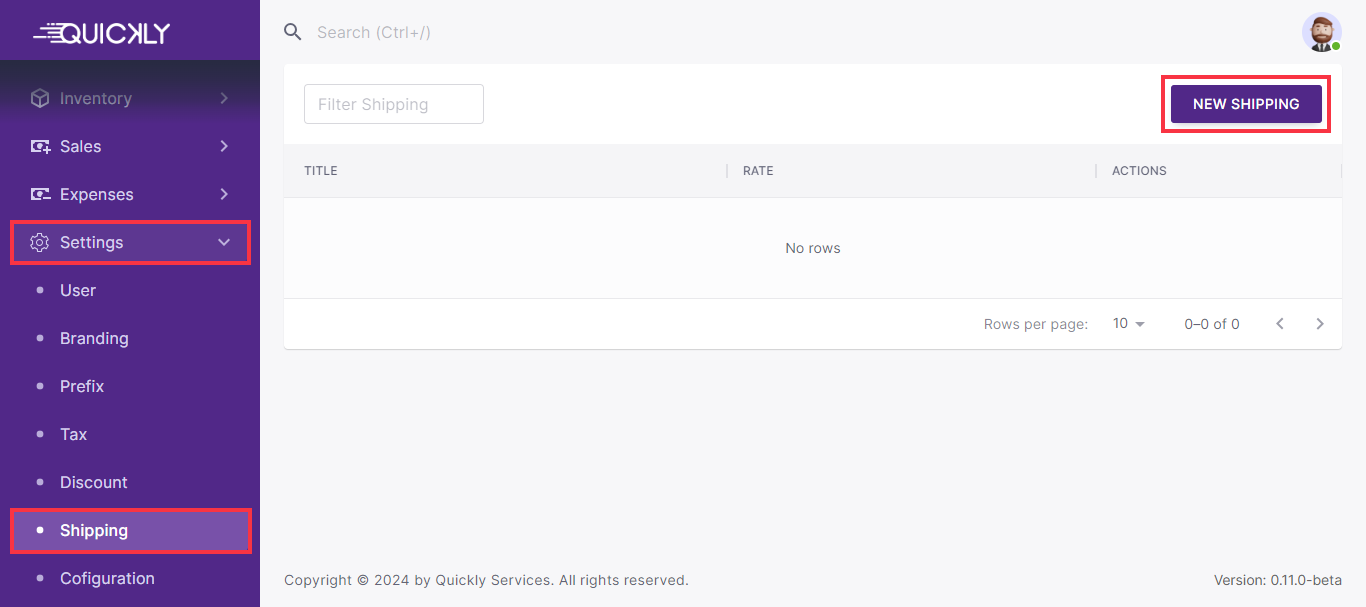Collapse the Settings menu chevron
This screenshot has width=1366, height=607.
[x=224, y=242]
